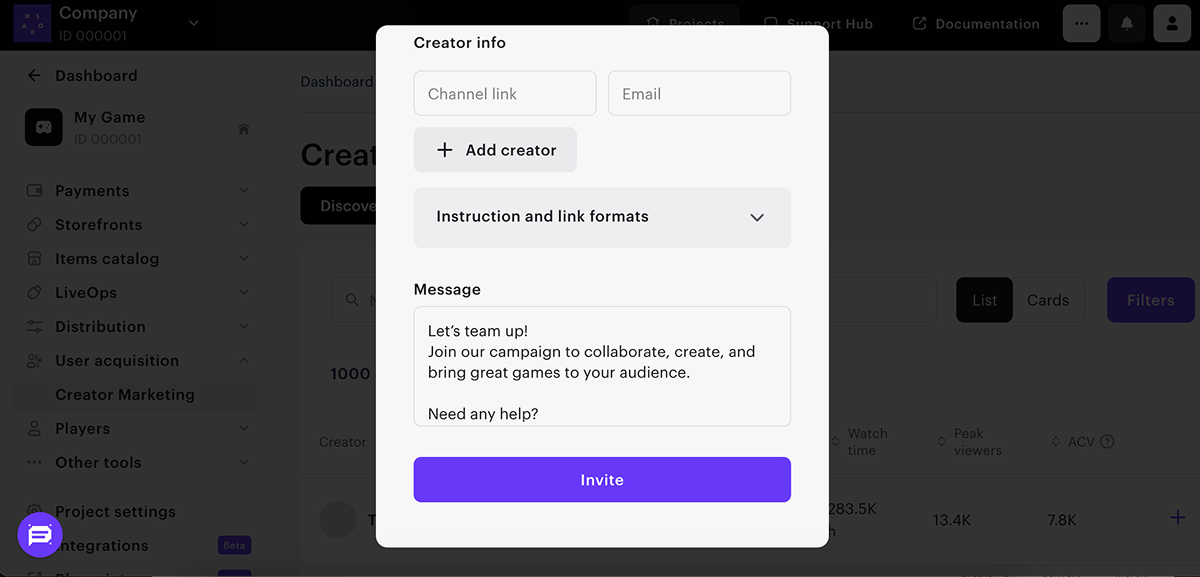
Task: Click the Email input field
Action: (x=699, y=94)
